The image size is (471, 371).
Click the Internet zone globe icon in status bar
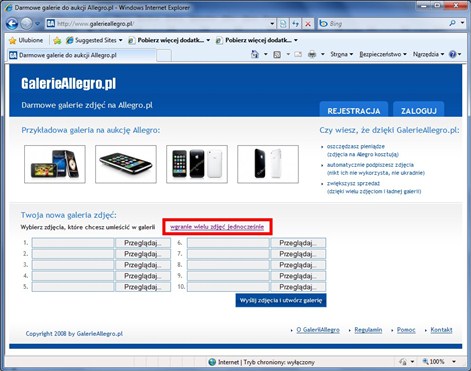(212, 362)
